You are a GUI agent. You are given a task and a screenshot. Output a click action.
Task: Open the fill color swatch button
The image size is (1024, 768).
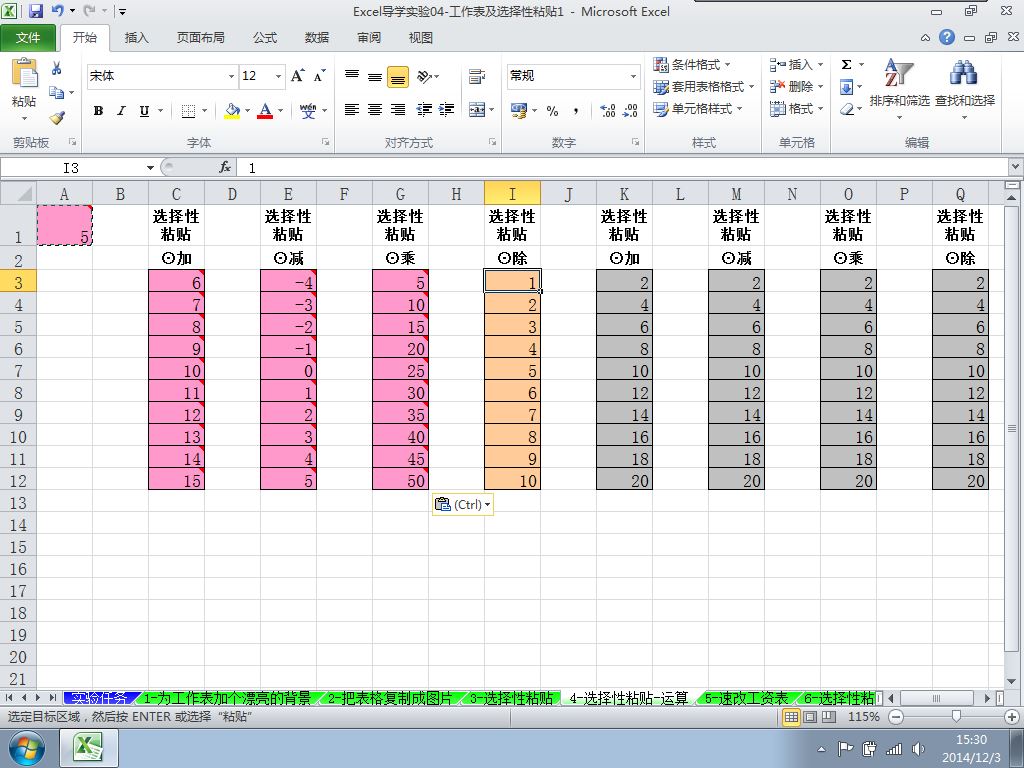coord(232,111)
